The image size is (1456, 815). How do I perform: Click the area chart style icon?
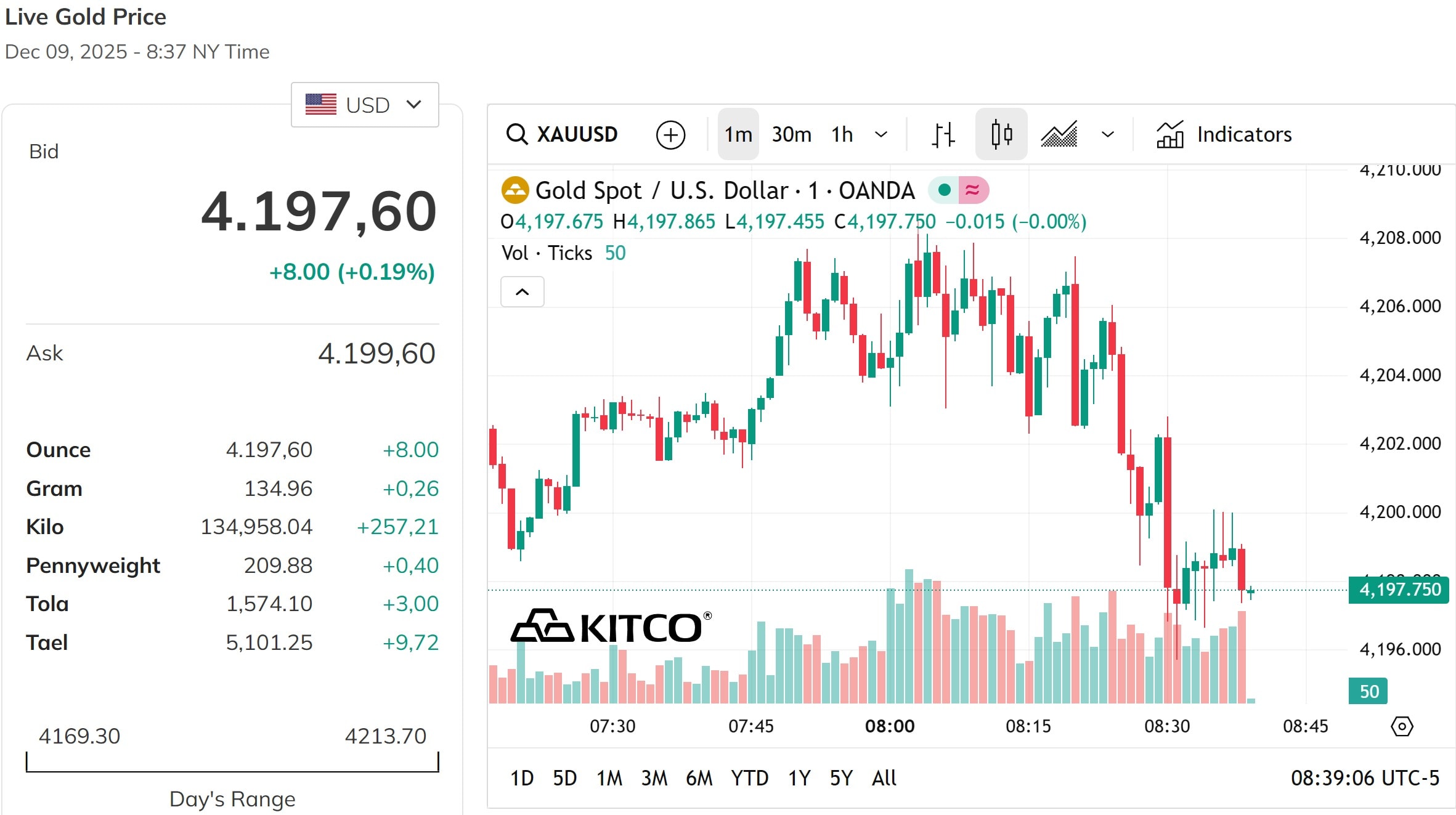pyautogui.click(x=1059, y=134)
